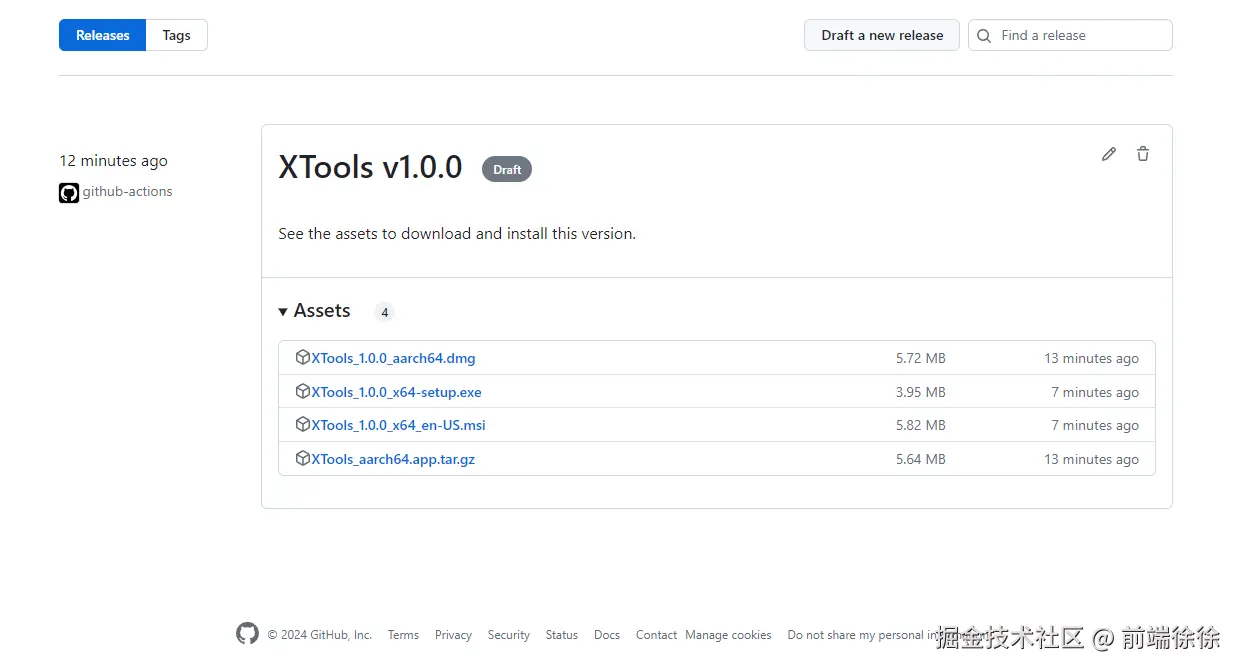Open the Privacy footer link
This screenshot has width=1240, height=671.
453,635
